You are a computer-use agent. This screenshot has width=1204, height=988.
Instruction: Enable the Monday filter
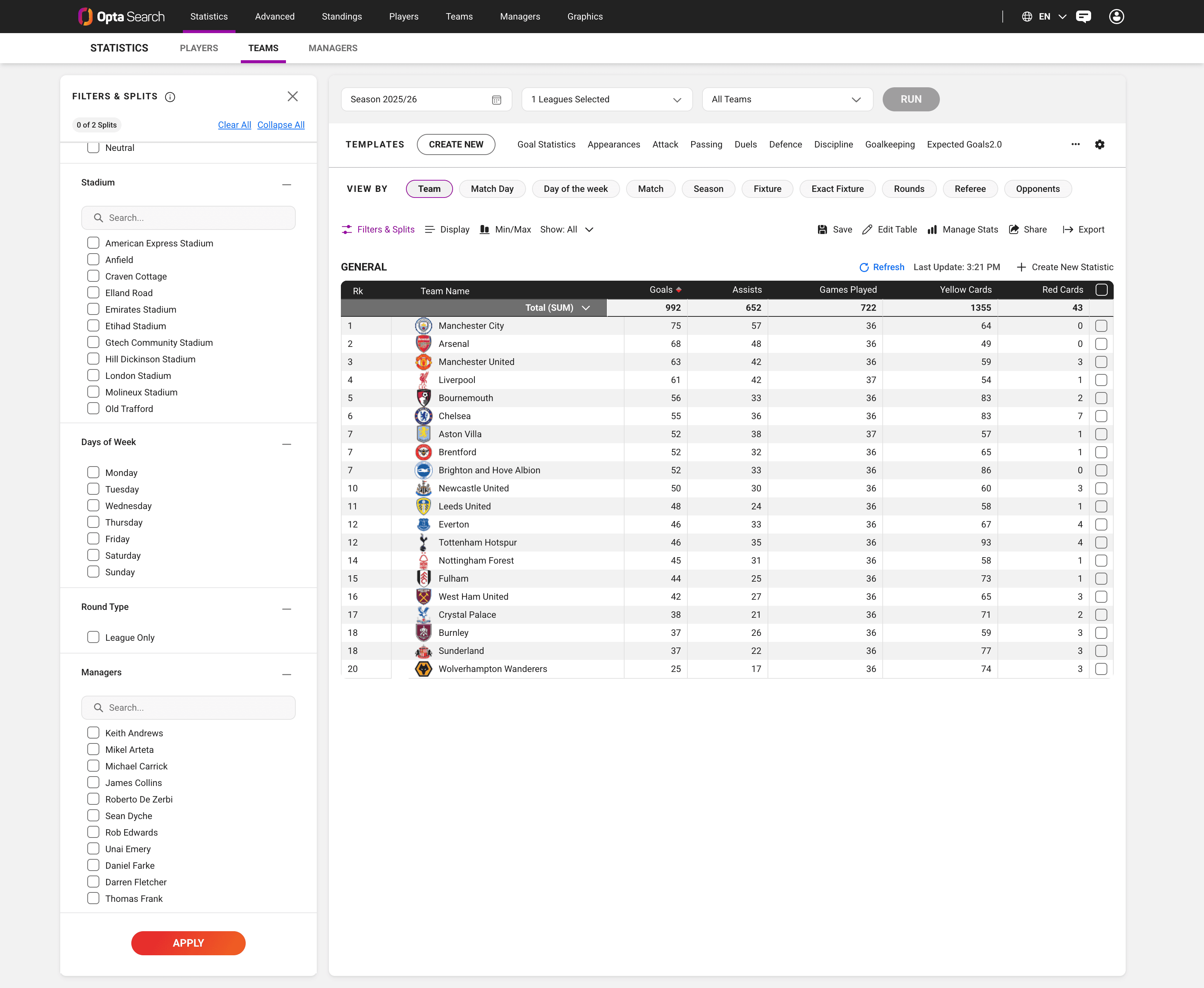click(x=93, y=473)
